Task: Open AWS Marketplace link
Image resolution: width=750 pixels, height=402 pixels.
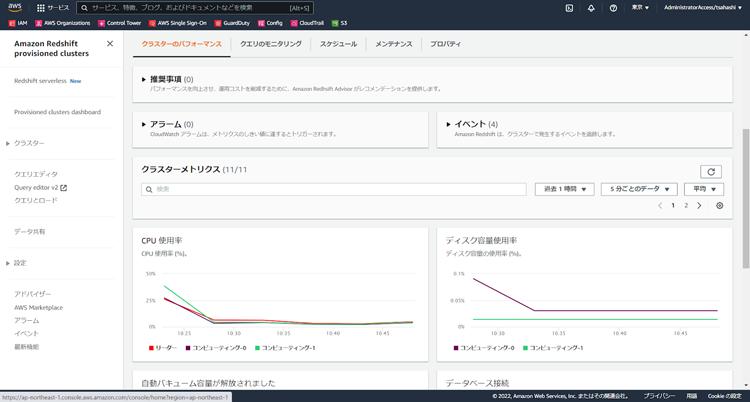Action: pos(38,308)
